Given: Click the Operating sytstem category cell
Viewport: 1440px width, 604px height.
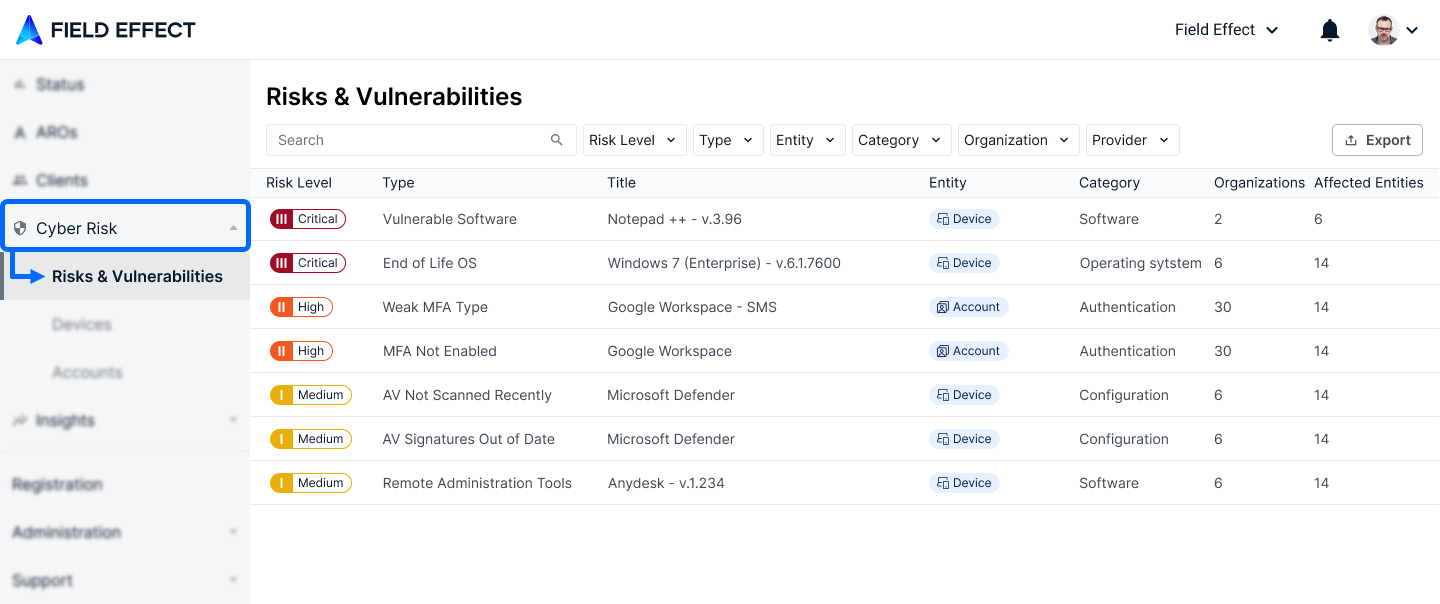Looking at the screenshot, I should click(x=1140, y=263).
